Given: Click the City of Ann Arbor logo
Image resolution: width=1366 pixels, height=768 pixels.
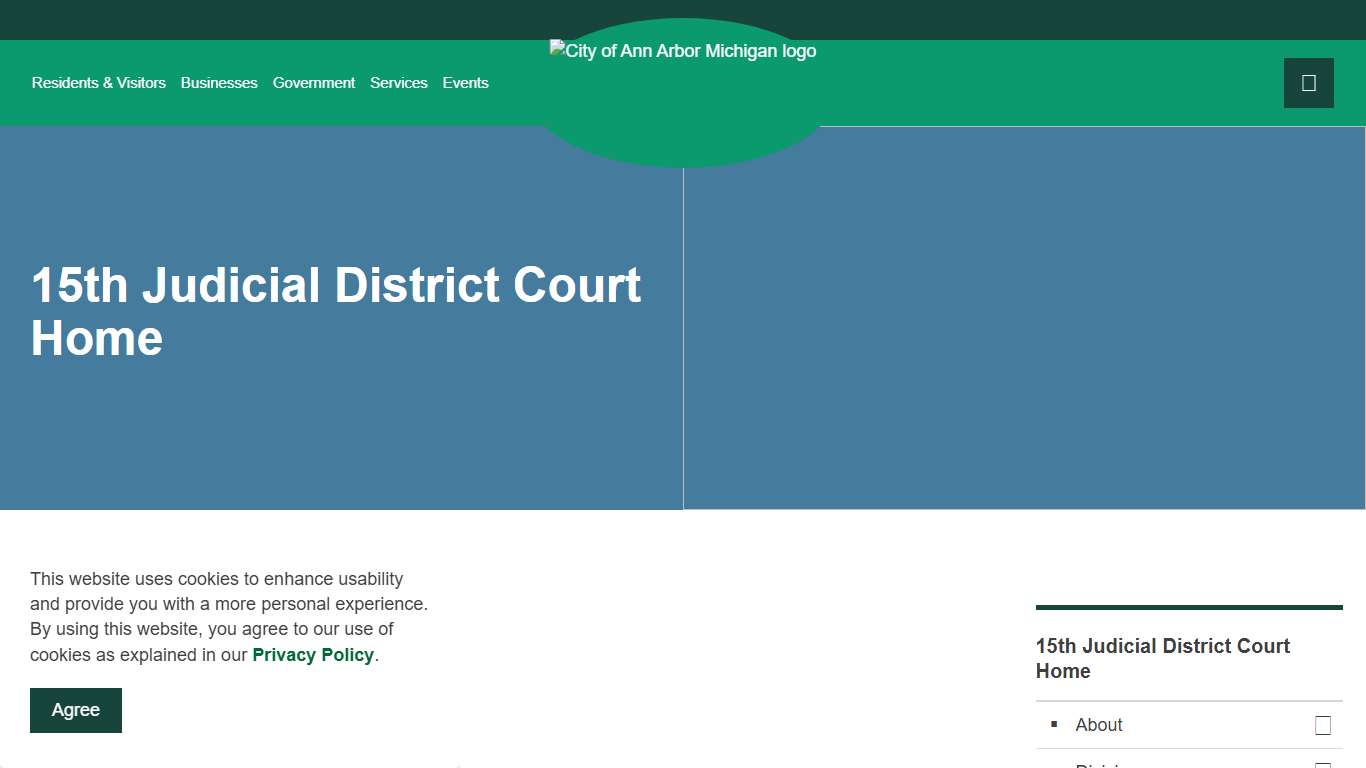Looking at the screenshot, I should tap(683, 50).
